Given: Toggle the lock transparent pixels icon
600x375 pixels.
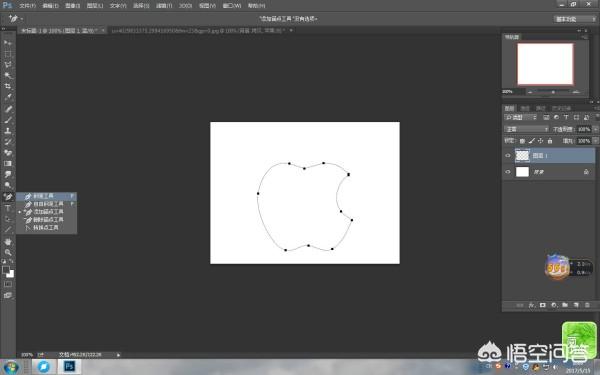Looking at the screenshot, I should (522, 141).
